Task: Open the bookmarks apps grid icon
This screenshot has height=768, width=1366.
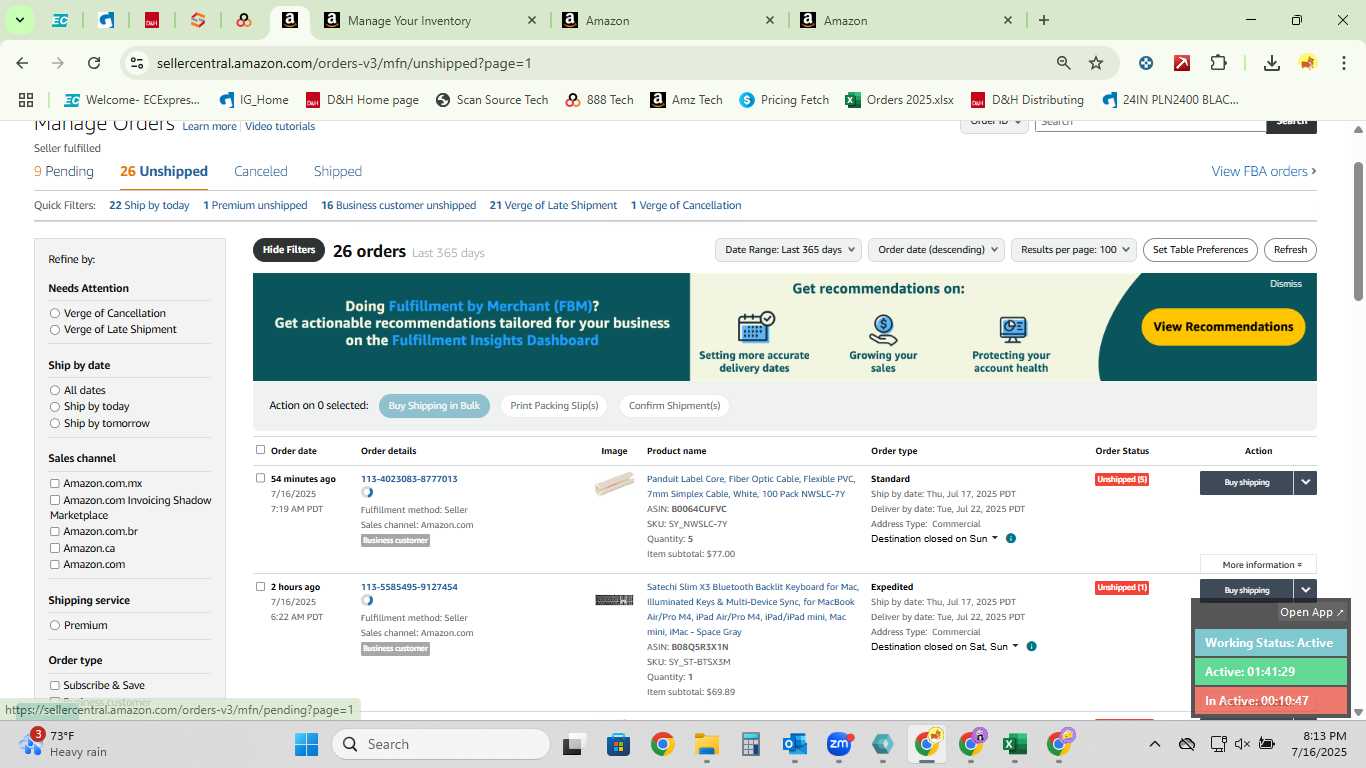Action: 26,100
